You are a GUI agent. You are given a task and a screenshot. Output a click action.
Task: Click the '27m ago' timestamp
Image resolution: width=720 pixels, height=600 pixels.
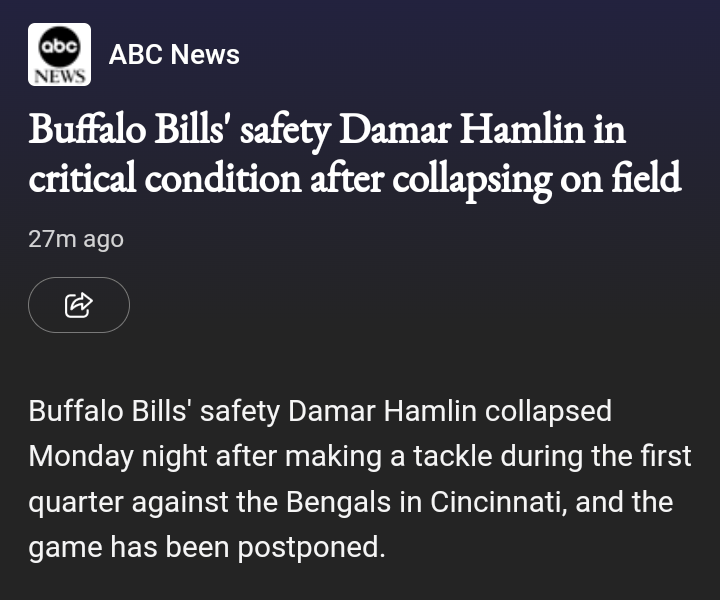76,239
